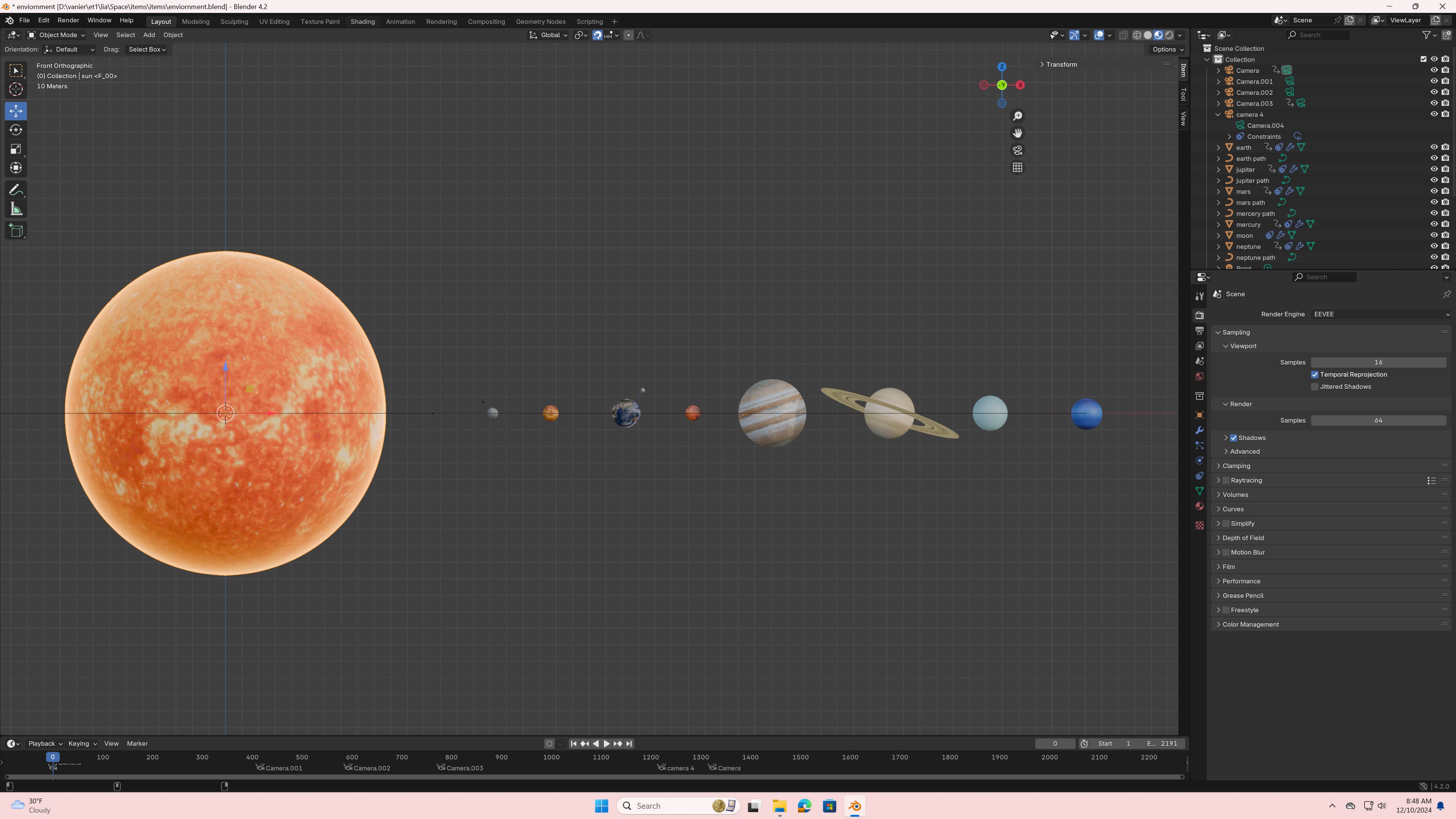
Task: Open the timeline Marker menu
Action: [137, 744]
